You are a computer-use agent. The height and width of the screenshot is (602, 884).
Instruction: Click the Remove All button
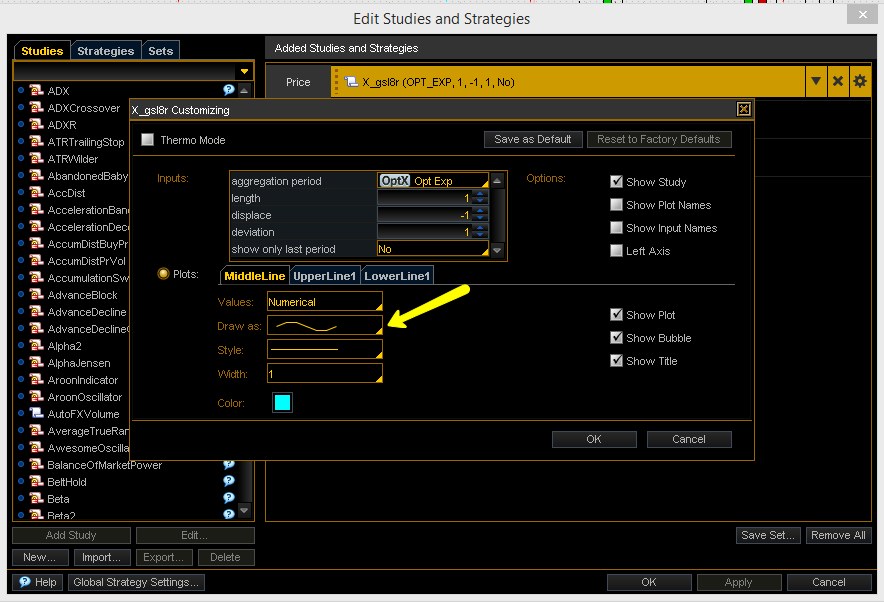[x=838, y=535]
